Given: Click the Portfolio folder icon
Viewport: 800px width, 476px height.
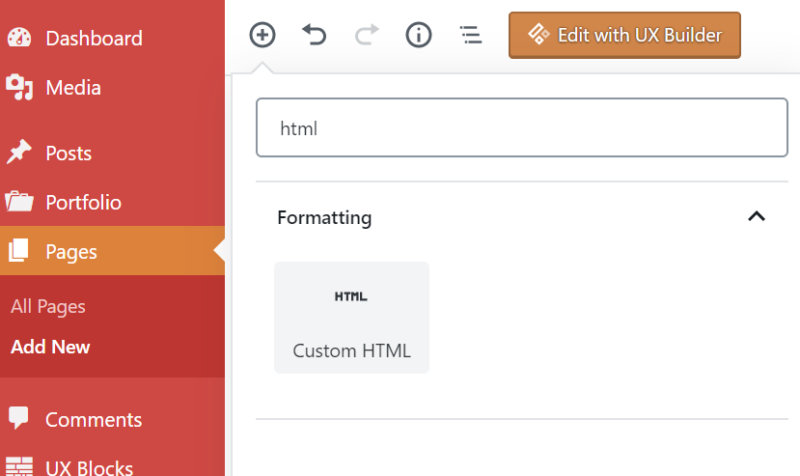Looking at the screenshot, I should [x=19, y=202].
